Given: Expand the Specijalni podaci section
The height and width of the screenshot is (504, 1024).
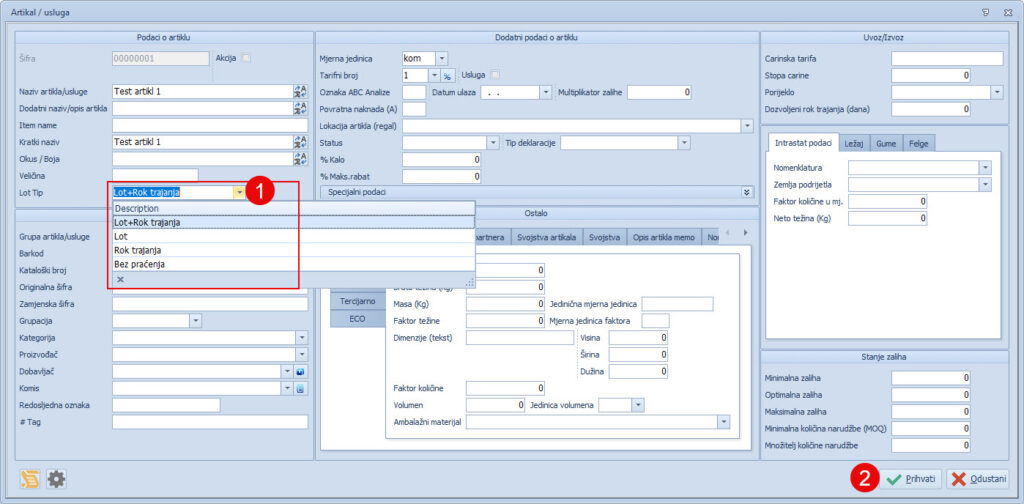Looking at the screenshot, I should click(x=747, y=191).
